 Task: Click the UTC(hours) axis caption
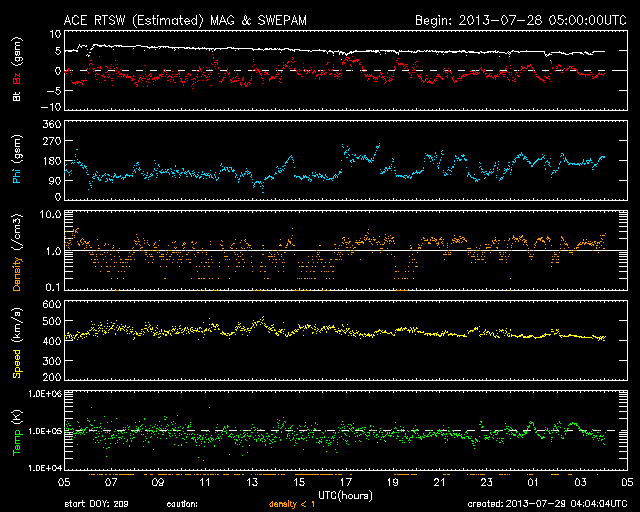pyautogui.click(x=345, y=494)
